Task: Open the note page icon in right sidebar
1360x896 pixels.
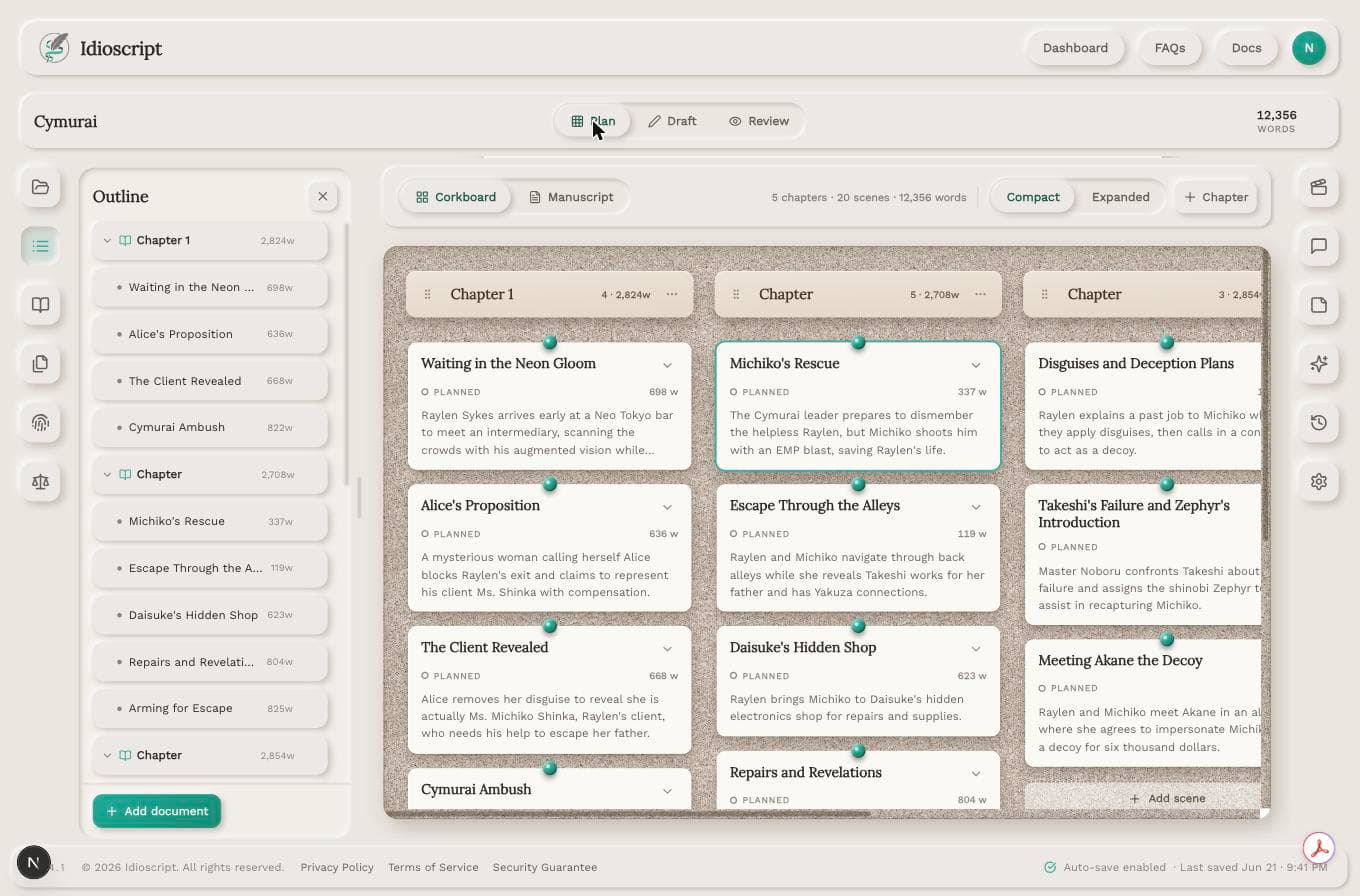Action: (x=1319, y=305)
